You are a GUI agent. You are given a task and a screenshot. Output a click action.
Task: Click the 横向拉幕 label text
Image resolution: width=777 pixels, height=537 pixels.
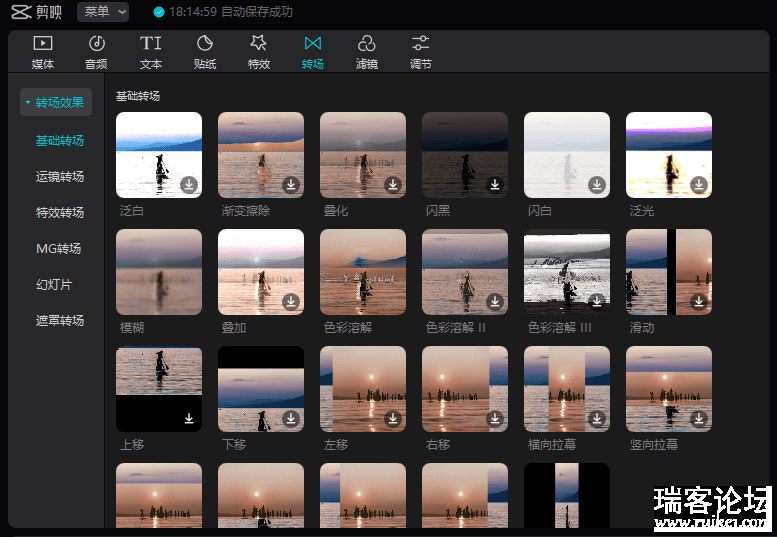point(552,445)
